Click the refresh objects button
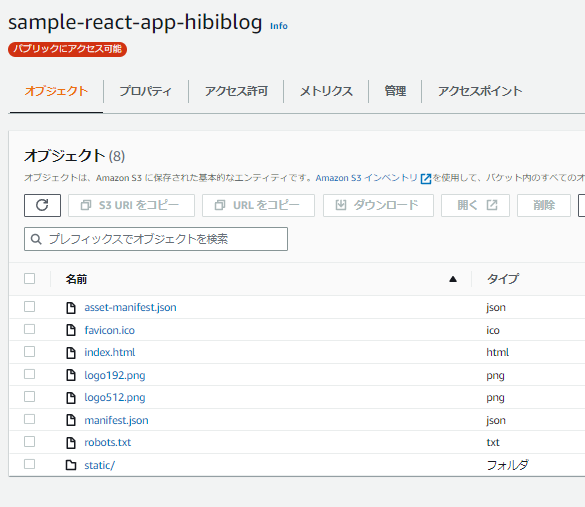This screenshot has height=507, width=585. pyautogui.click(x=42, y=205)
